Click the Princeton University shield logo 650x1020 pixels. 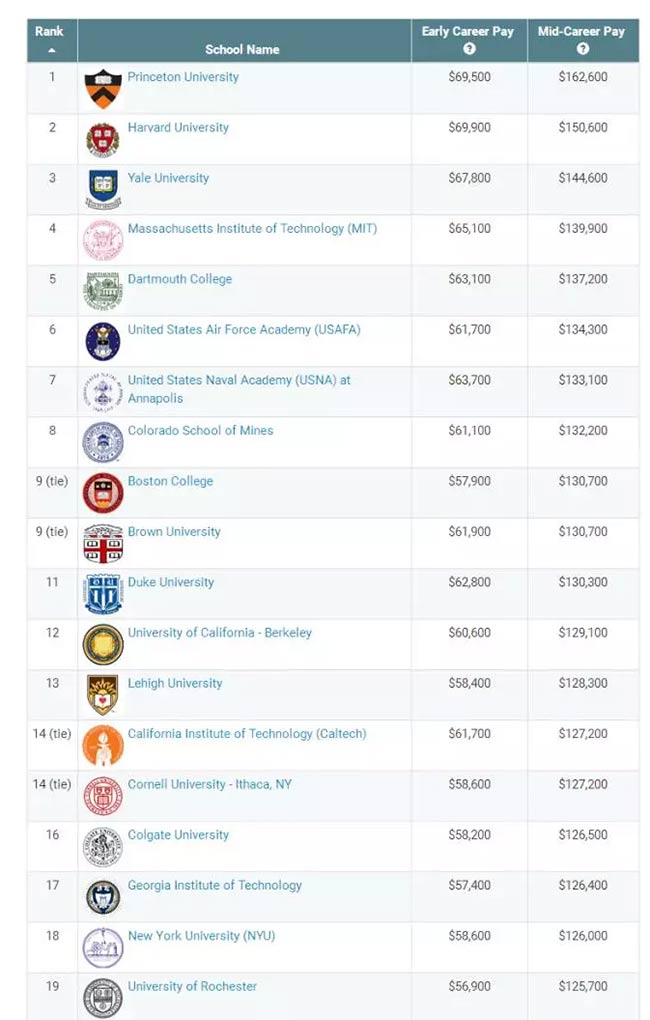pyautogui.click(x=103, y=89)
